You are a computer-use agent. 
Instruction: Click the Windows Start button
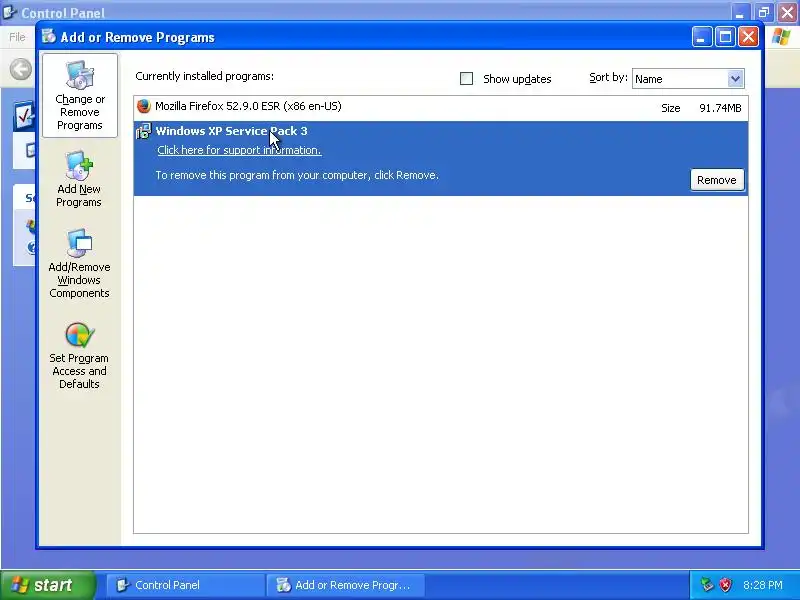point(47,585)
